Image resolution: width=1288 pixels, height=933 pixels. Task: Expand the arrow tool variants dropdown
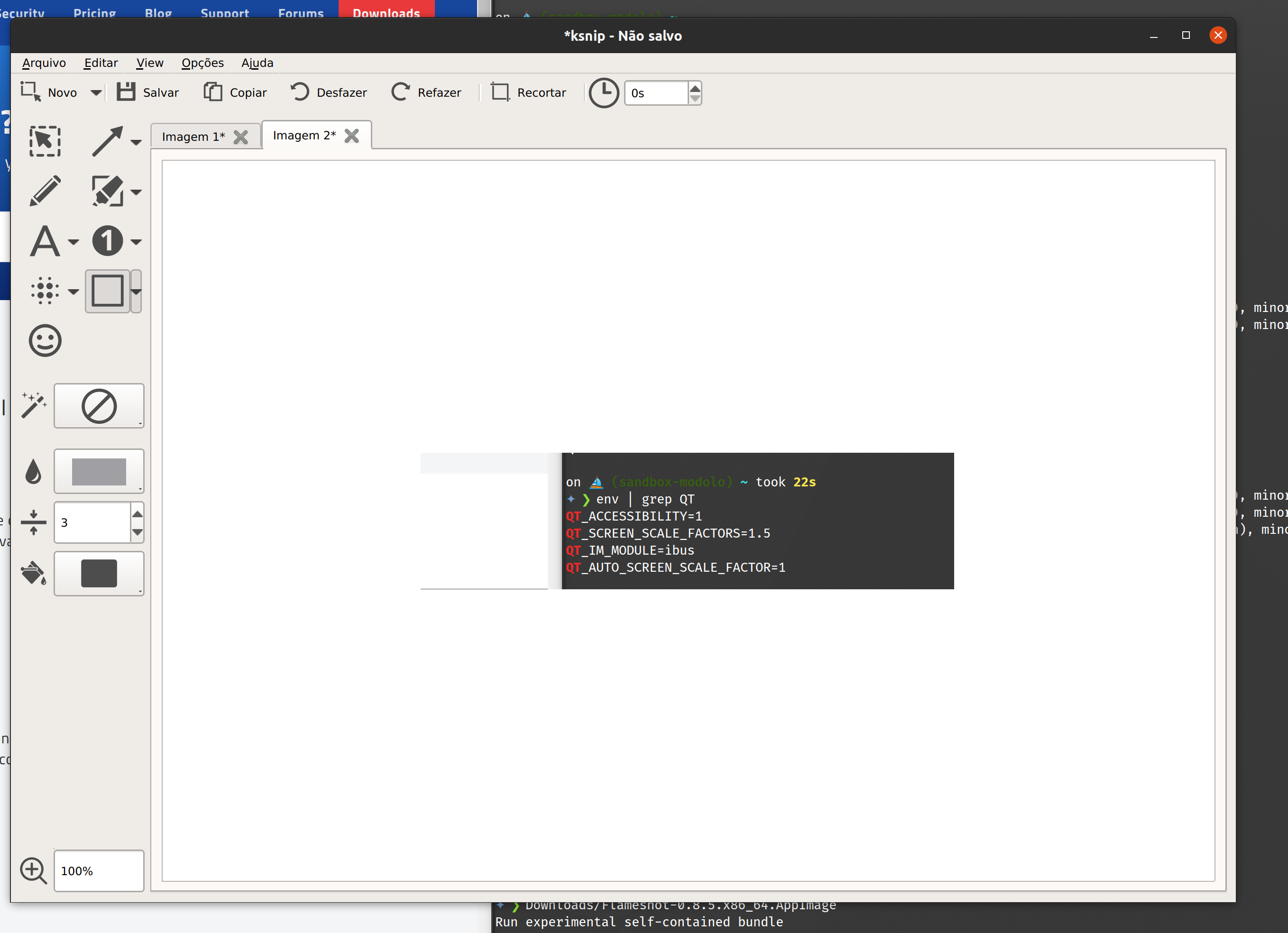[136, 141]
